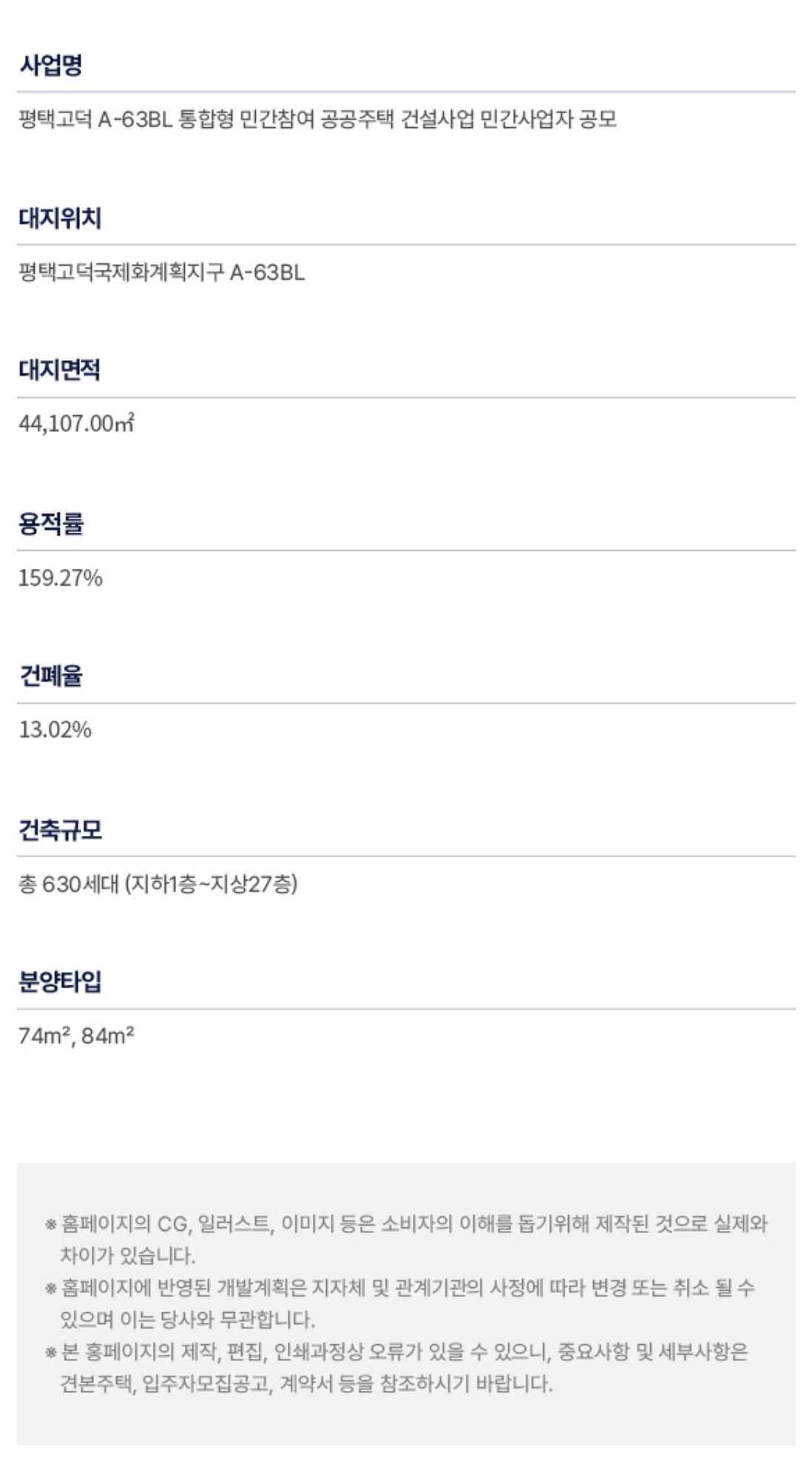Click the CG, 일러스트 disclaimer line

[406, 1224]
